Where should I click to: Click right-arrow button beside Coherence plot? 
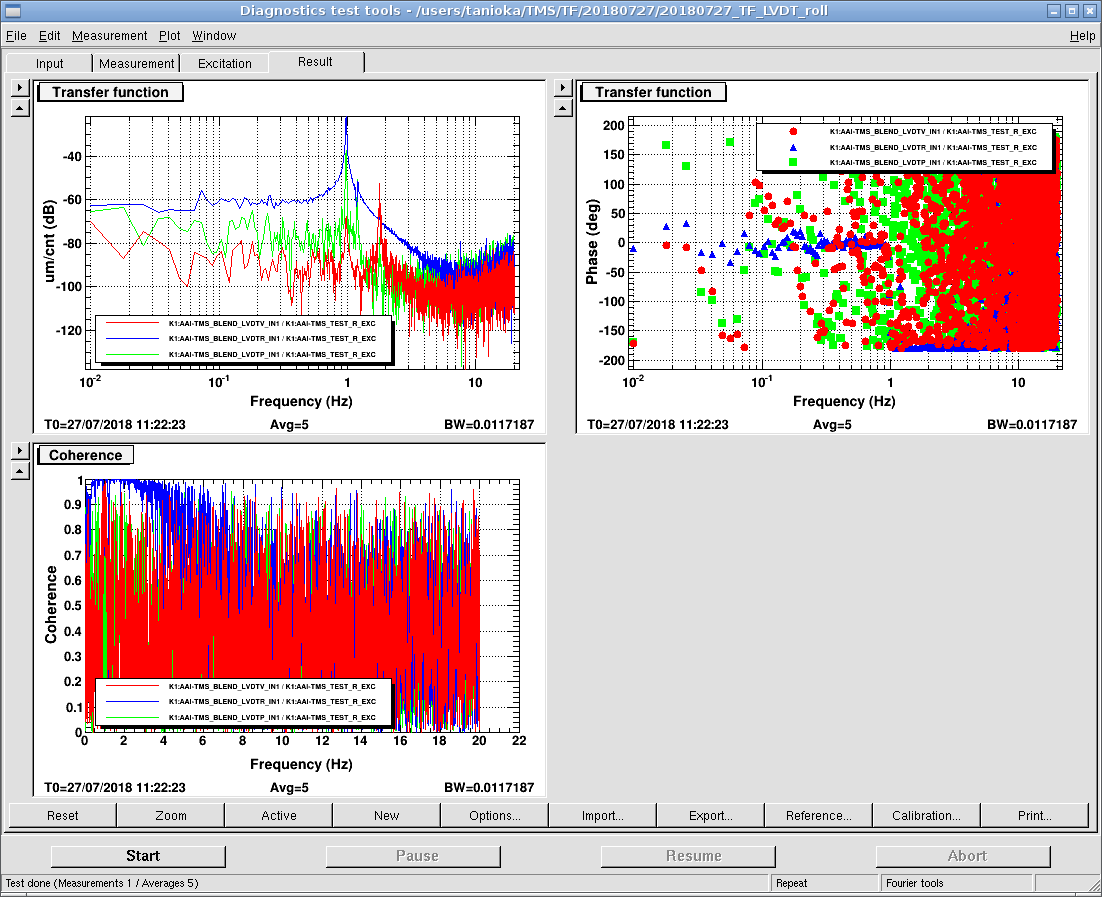[x=19, y=451]
